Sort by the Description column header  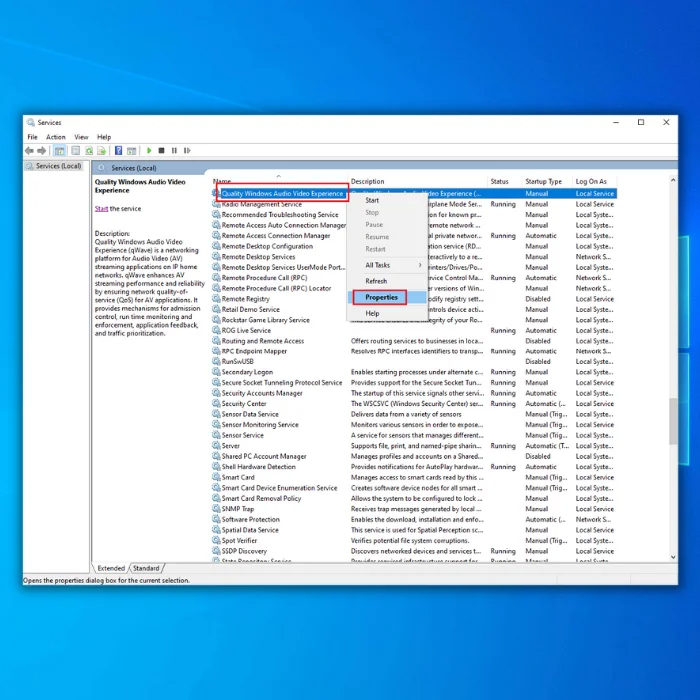pyautogui.click(x=417, y=181)
